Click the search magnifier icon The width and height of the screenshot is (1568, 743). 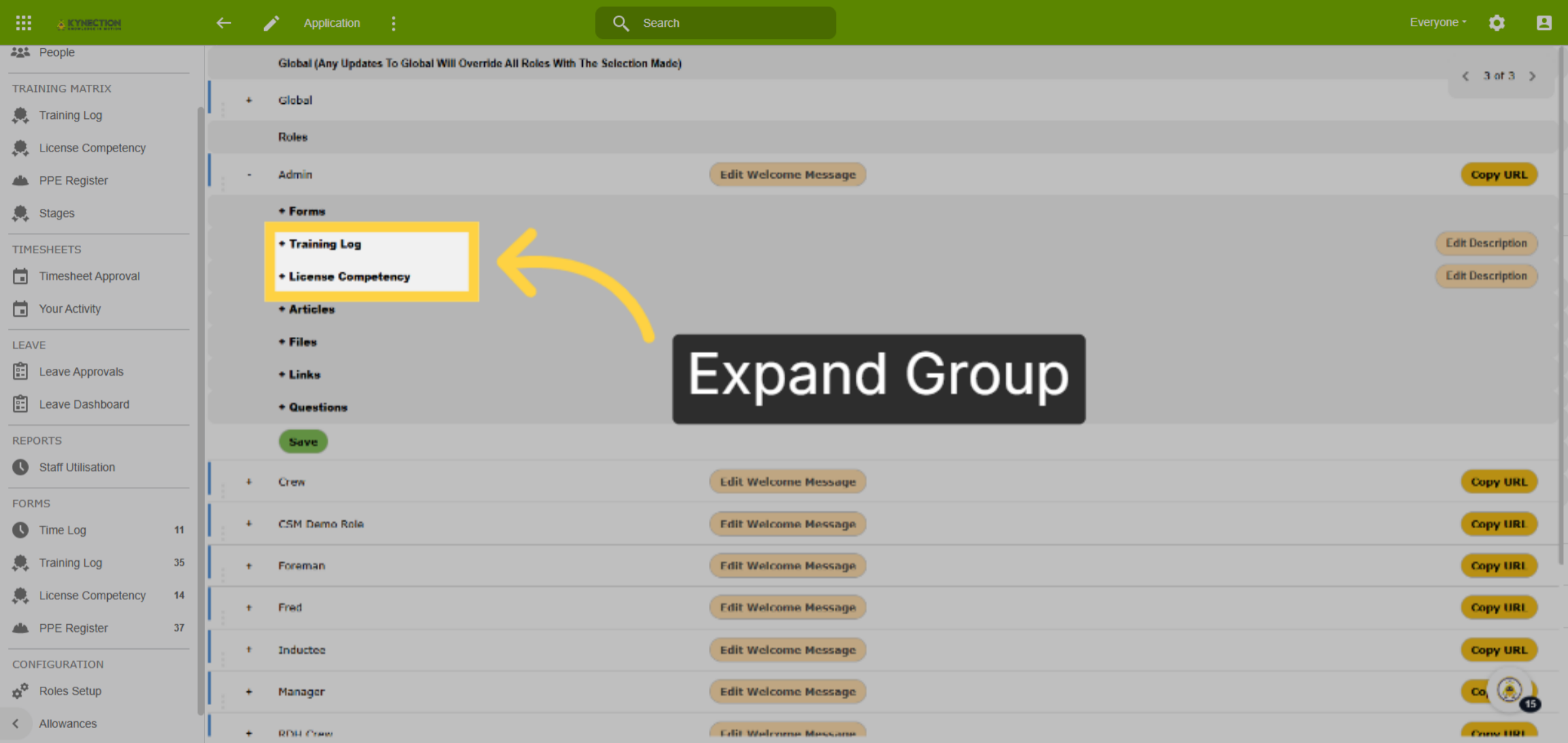point(621,23)
